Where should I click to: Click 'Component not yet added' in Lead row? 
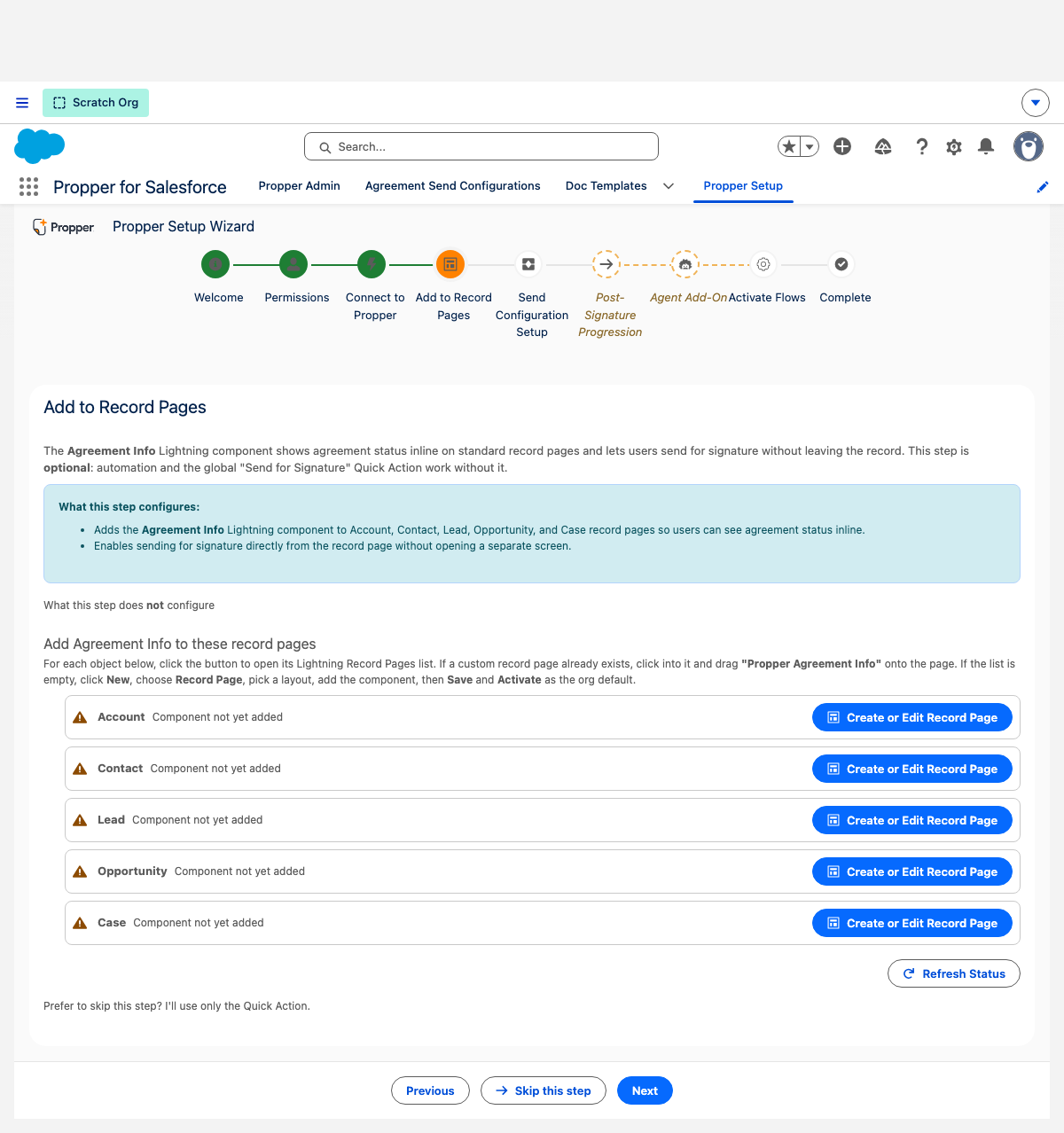tap(198, 820)
